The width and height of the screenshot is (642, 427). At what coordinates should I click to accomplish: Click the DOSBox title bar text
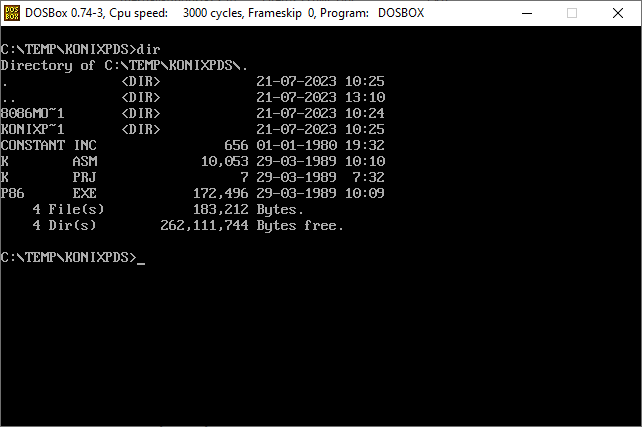(x=224, y=13)
